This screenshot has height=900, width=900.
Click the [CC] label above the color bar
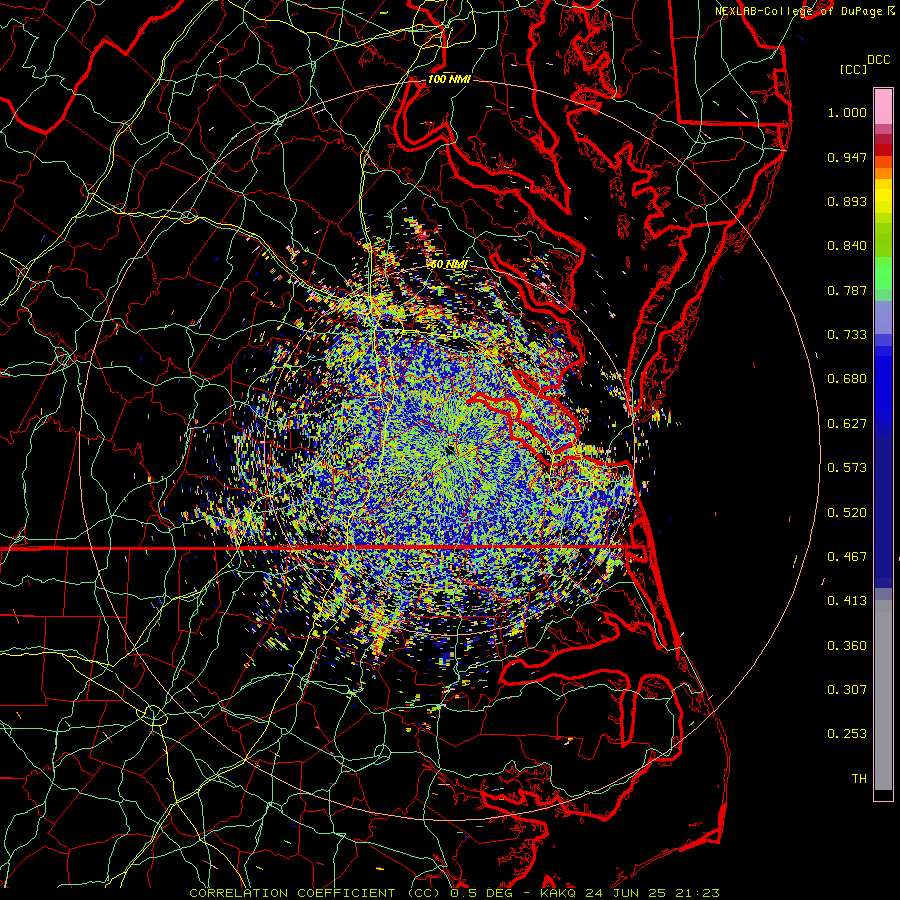854,70
